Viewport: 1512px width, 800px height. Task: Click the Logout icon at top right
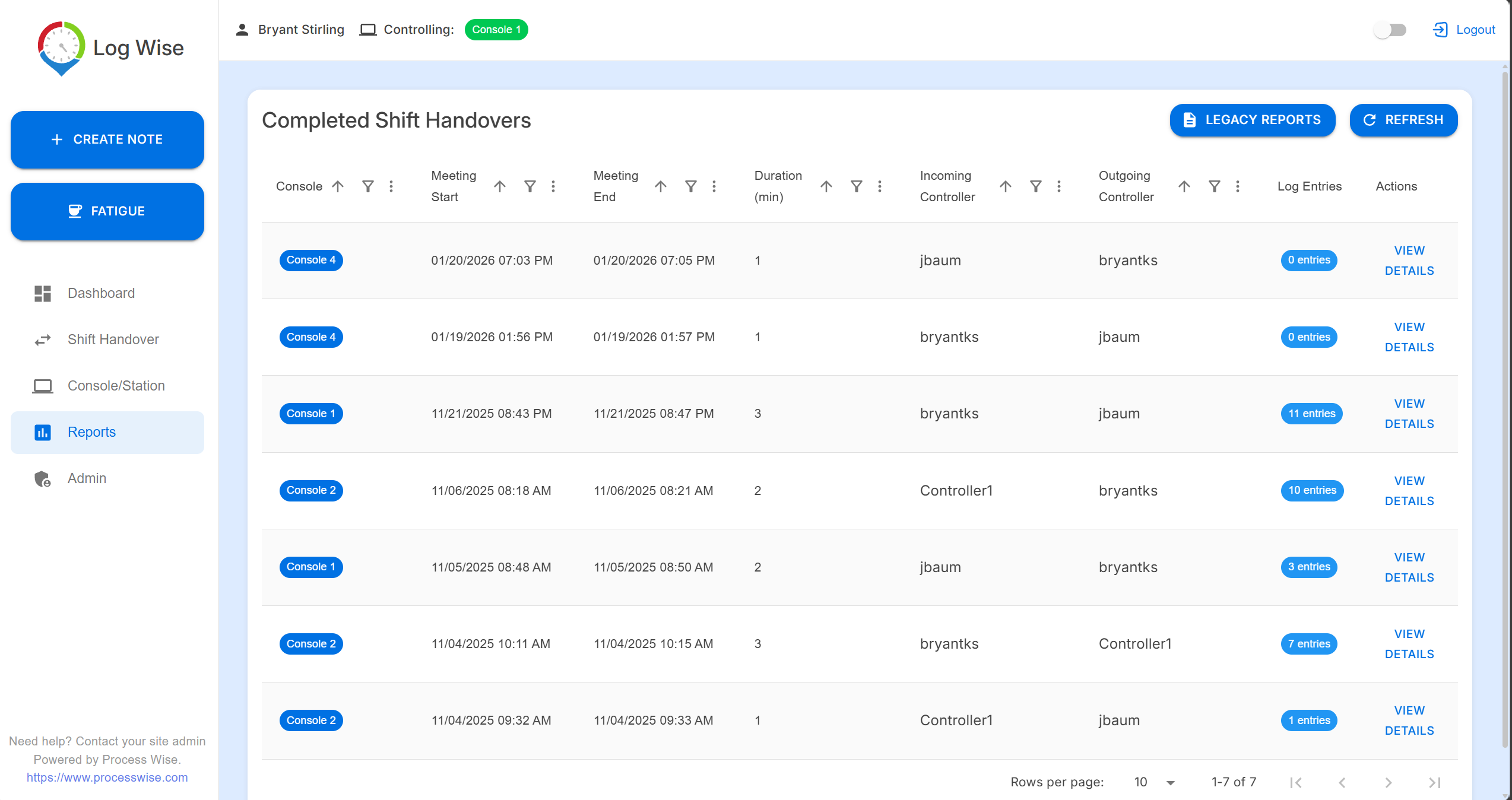point(1440,29)
